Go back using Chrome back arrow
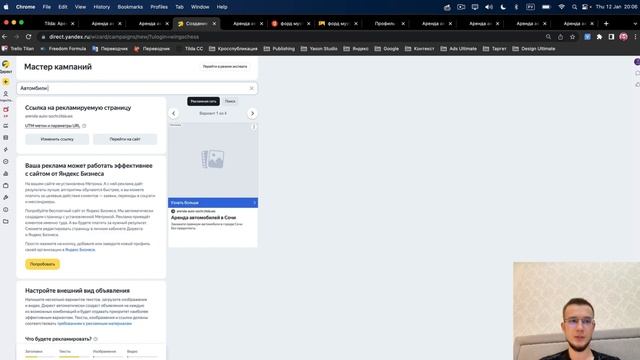Viewport: 640px width, 360px height. [4, 37]
